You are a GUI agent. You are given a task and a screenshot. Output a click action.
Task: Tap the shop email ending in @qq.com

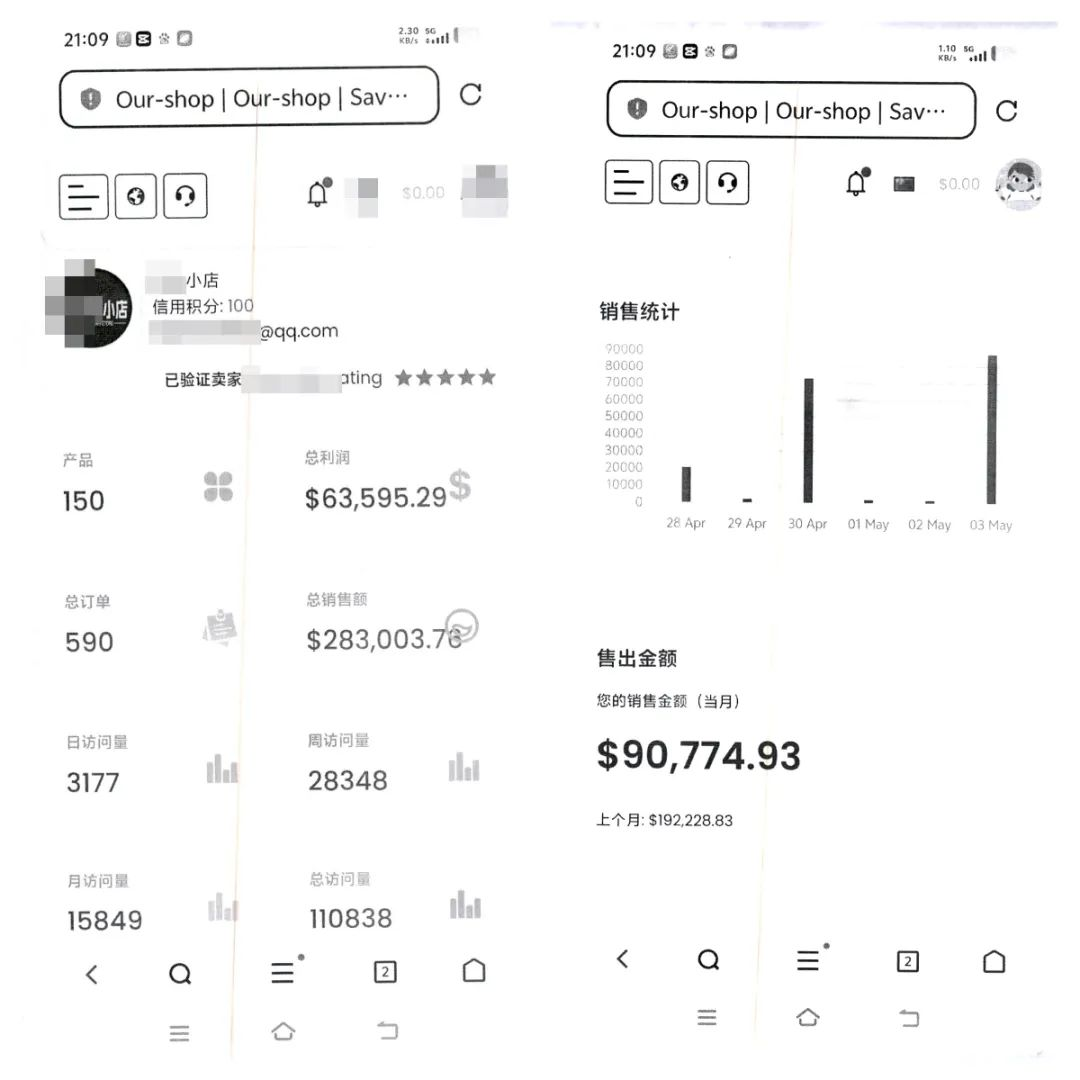click(244, 331)
